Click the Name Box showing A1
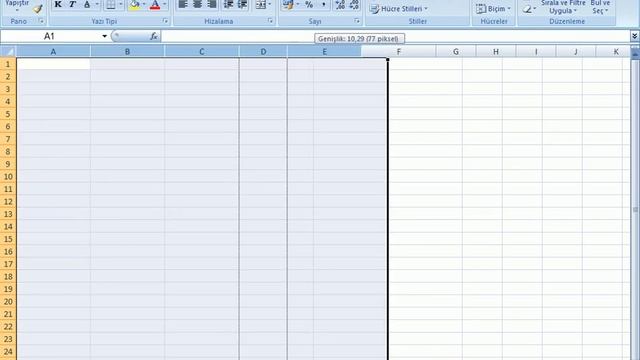 tap(50, 36)
